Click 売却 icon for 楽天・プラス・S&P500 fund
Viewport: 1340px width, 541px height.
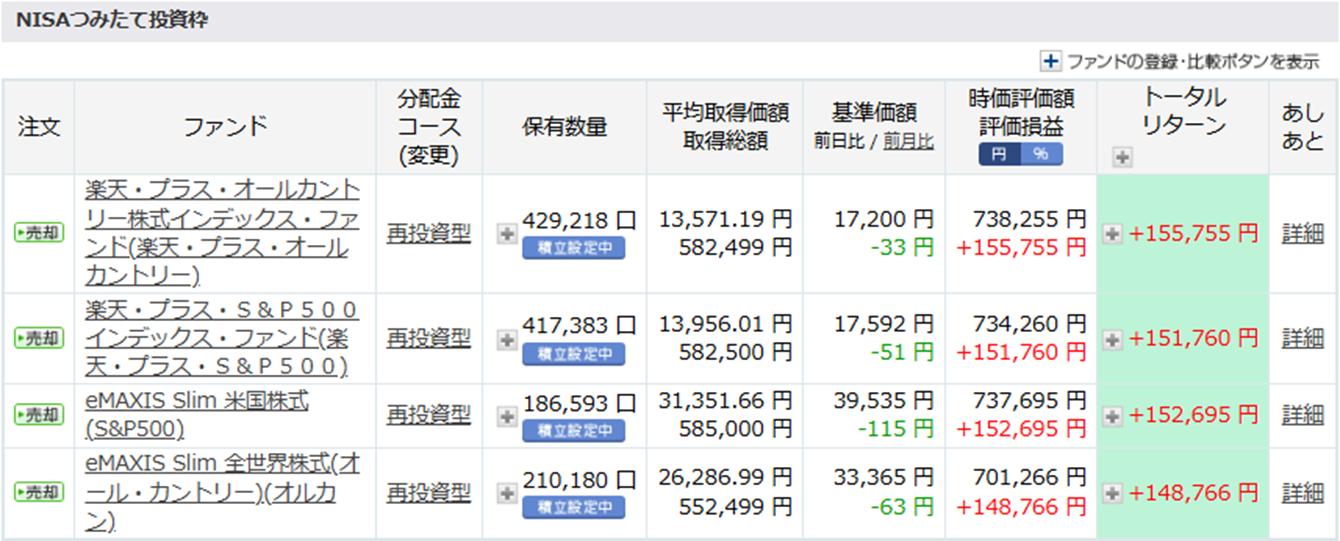pos(39,338)
